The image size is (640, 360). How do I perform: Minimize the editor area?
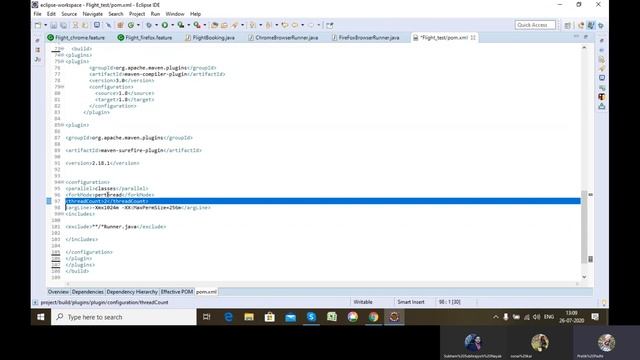(576, 37)
